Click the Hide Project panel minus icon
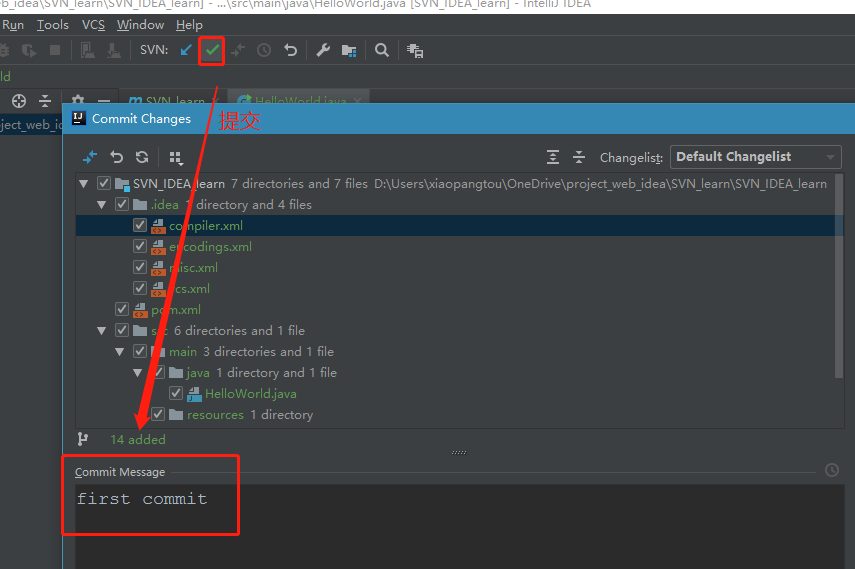Viewport: 855px width, 569px height. [104, 101]
